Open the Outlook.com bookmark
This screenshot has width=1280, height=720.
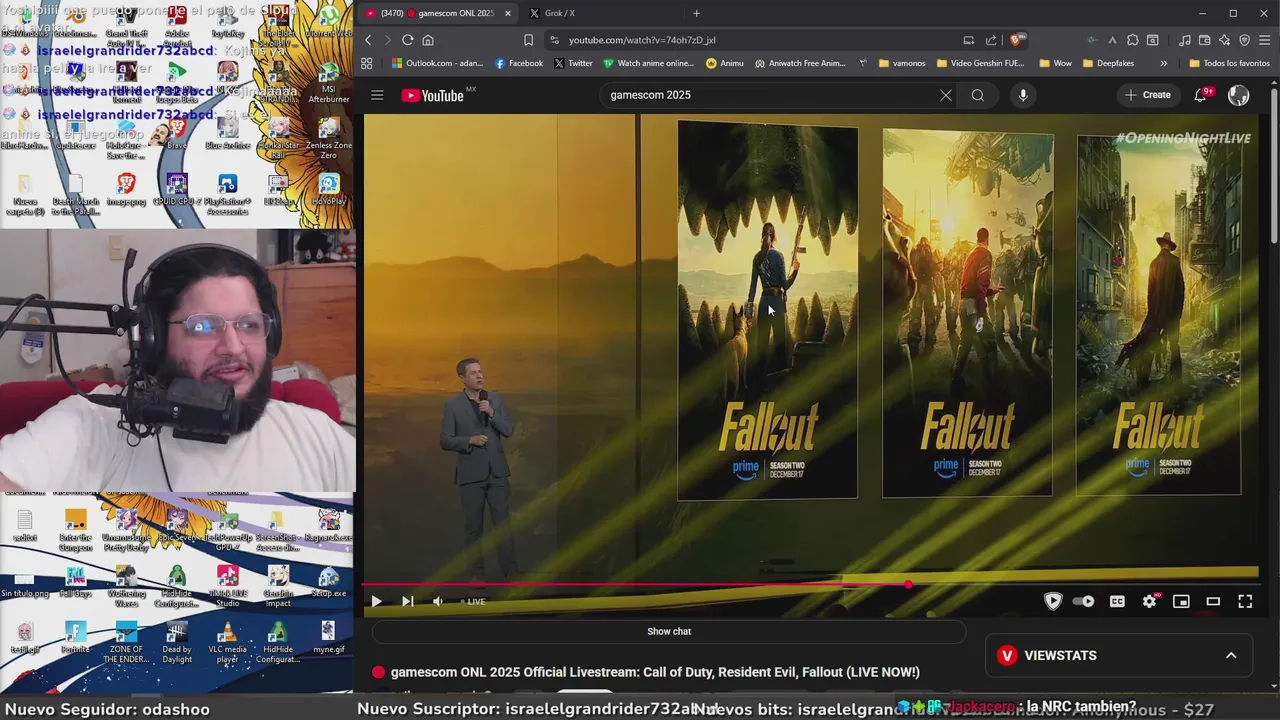click(x=437, y=63)
